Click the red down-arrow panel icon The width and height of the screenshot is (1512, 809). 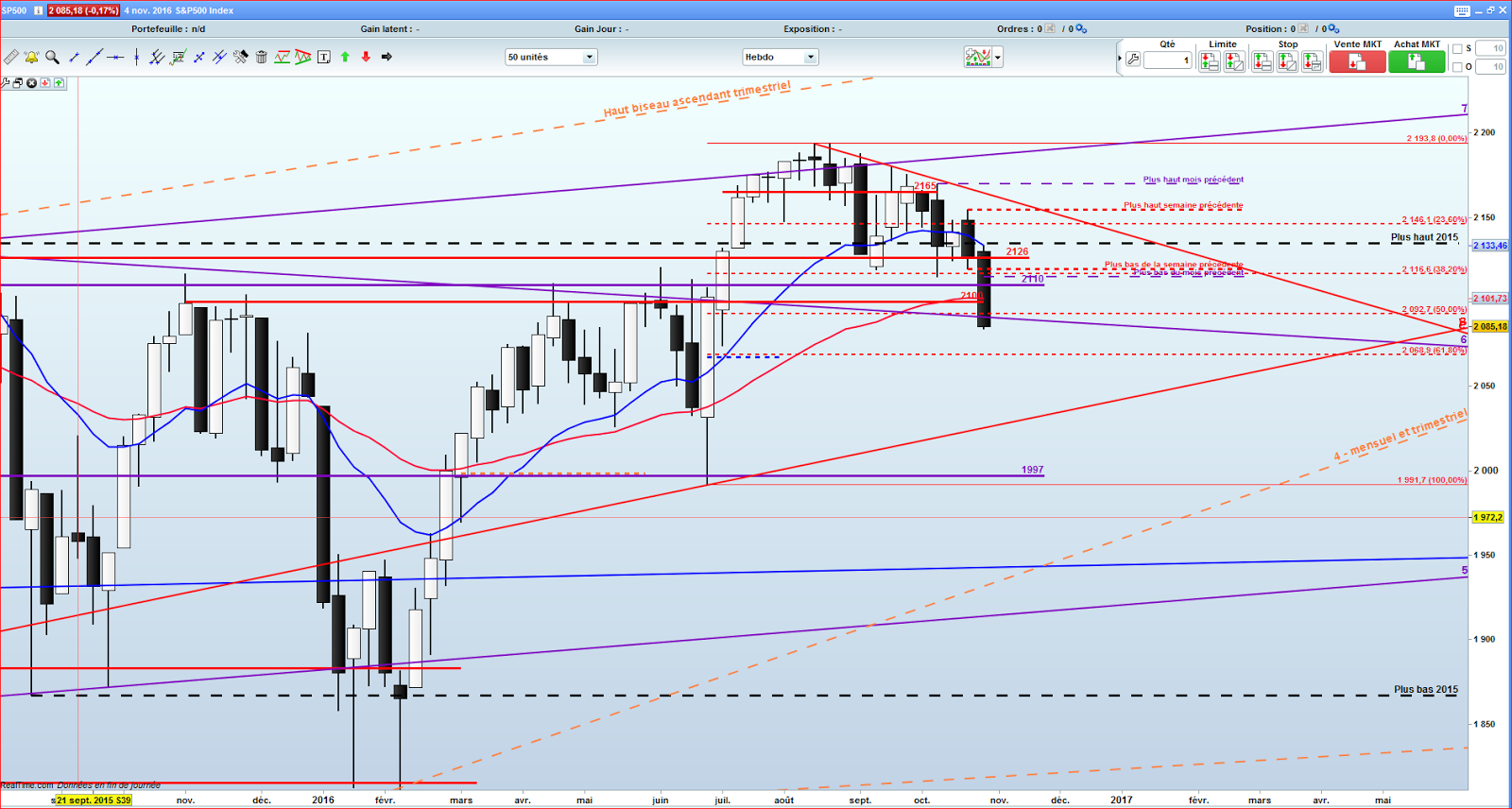tap(44, 83)
